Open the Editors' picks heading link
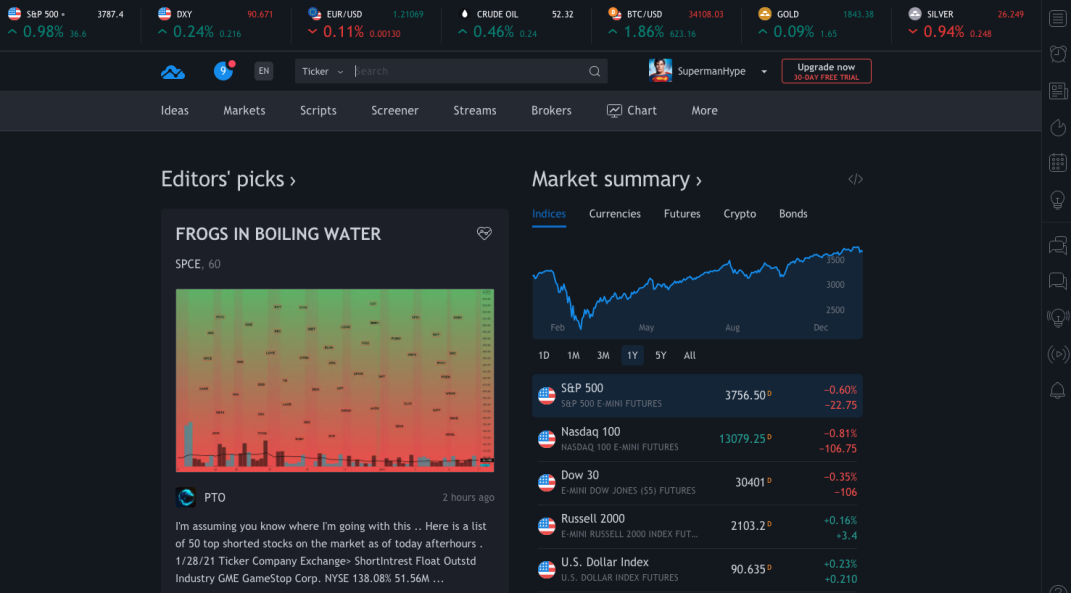1071x593 pixels. (x=228, y=180)
